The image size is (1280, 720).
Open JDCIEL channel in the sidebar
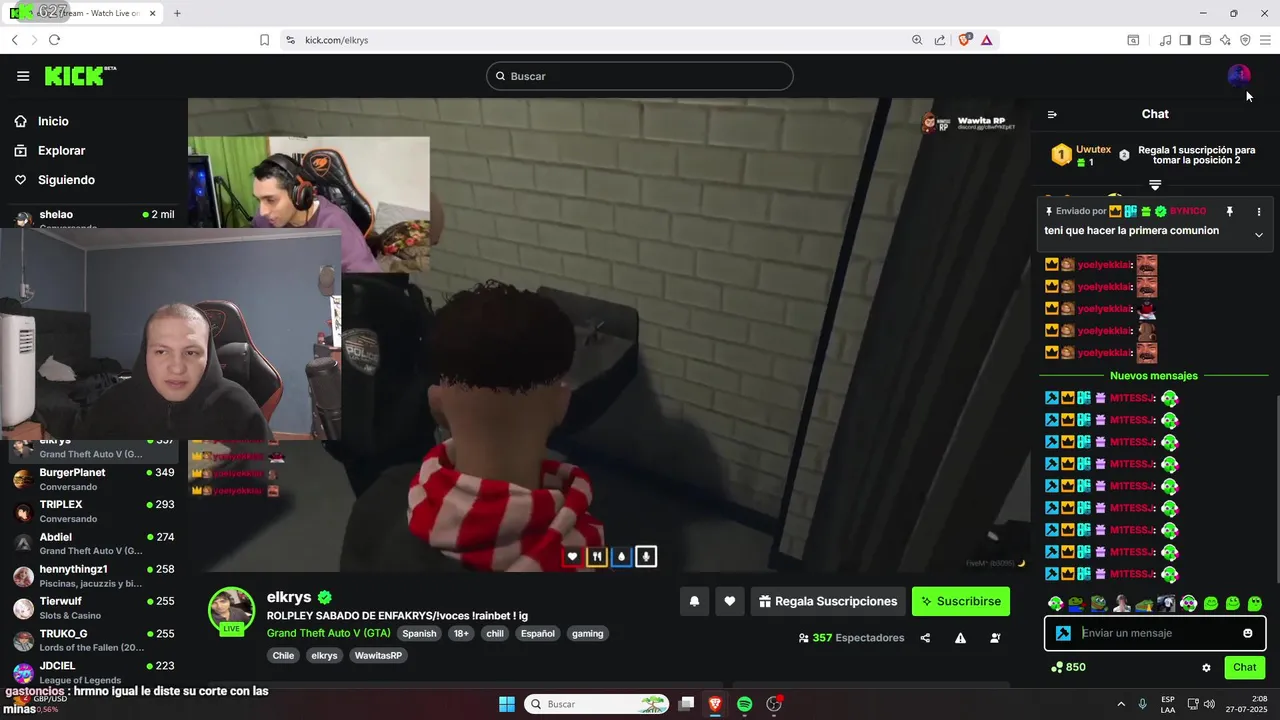pyautogui.click(x=94, y=672)
